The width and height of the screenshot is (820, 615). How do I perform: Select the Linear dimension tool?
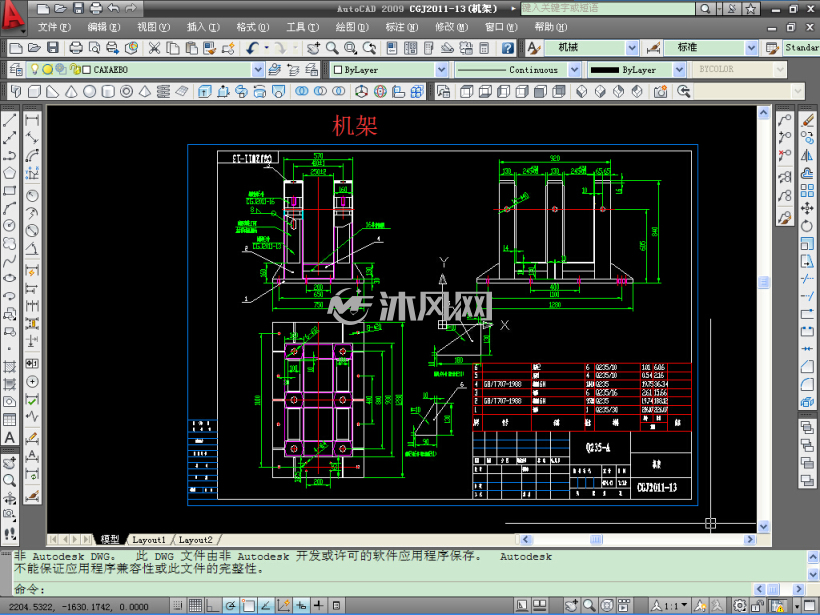(x=32, y=120)
